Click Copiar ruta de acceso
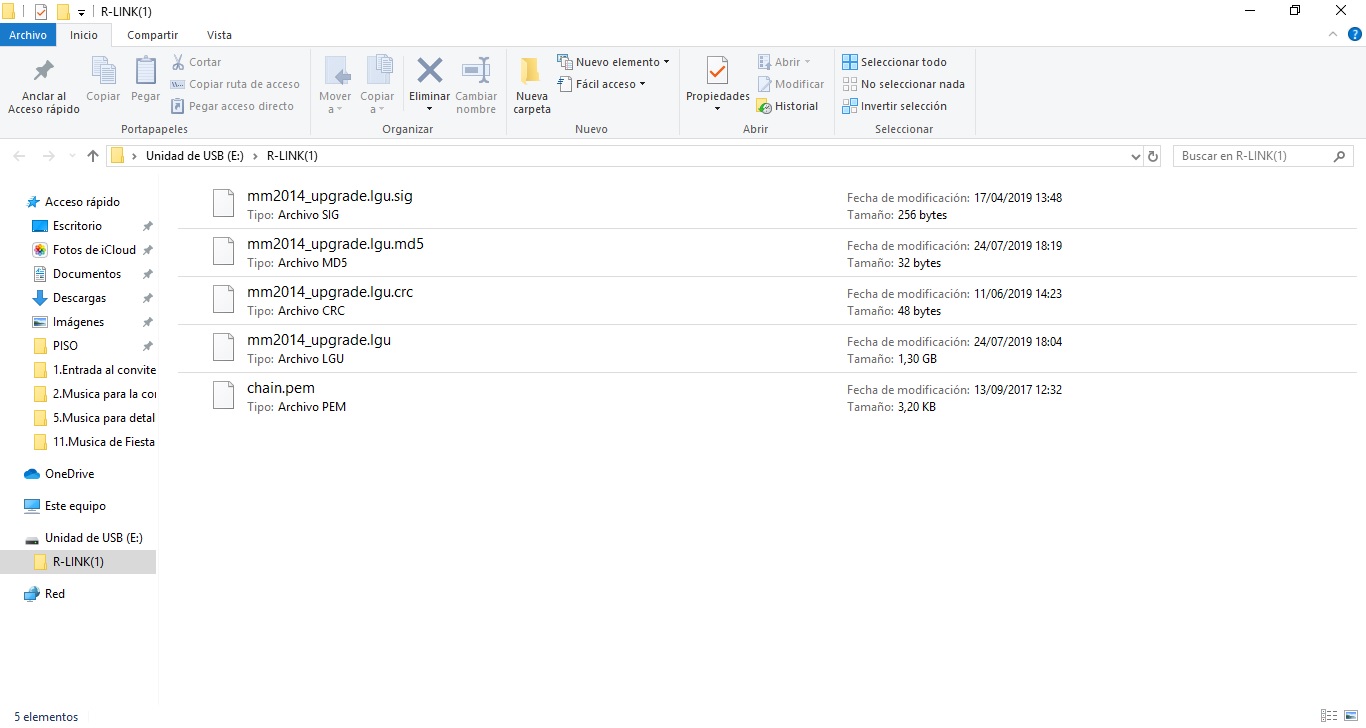Screen dimensions: 1366x728 (235, 84)
